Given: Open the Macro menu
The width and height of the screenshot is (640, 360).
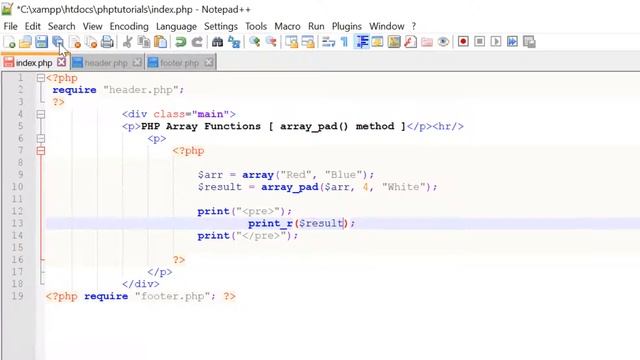Looking at the screenshot, I should point(287,26).
